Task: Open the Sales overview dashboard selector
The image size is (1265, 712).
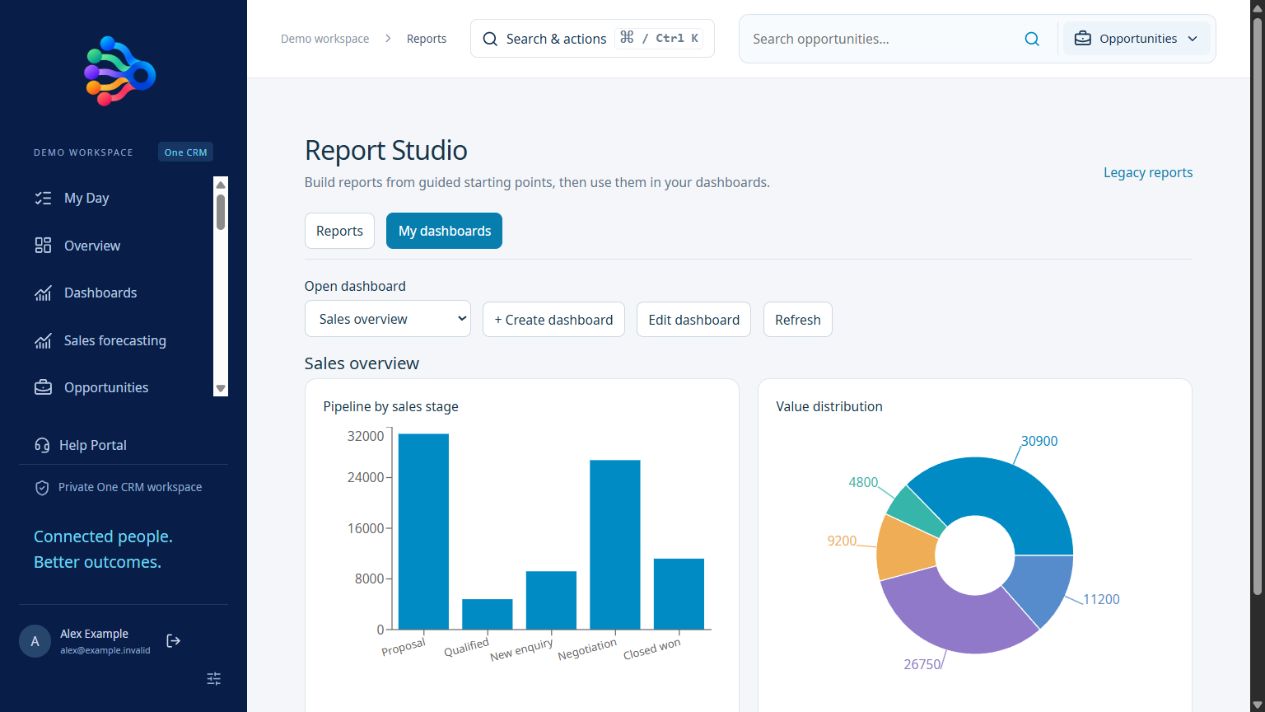Action: pyautogui.click(x=387, y=319)
